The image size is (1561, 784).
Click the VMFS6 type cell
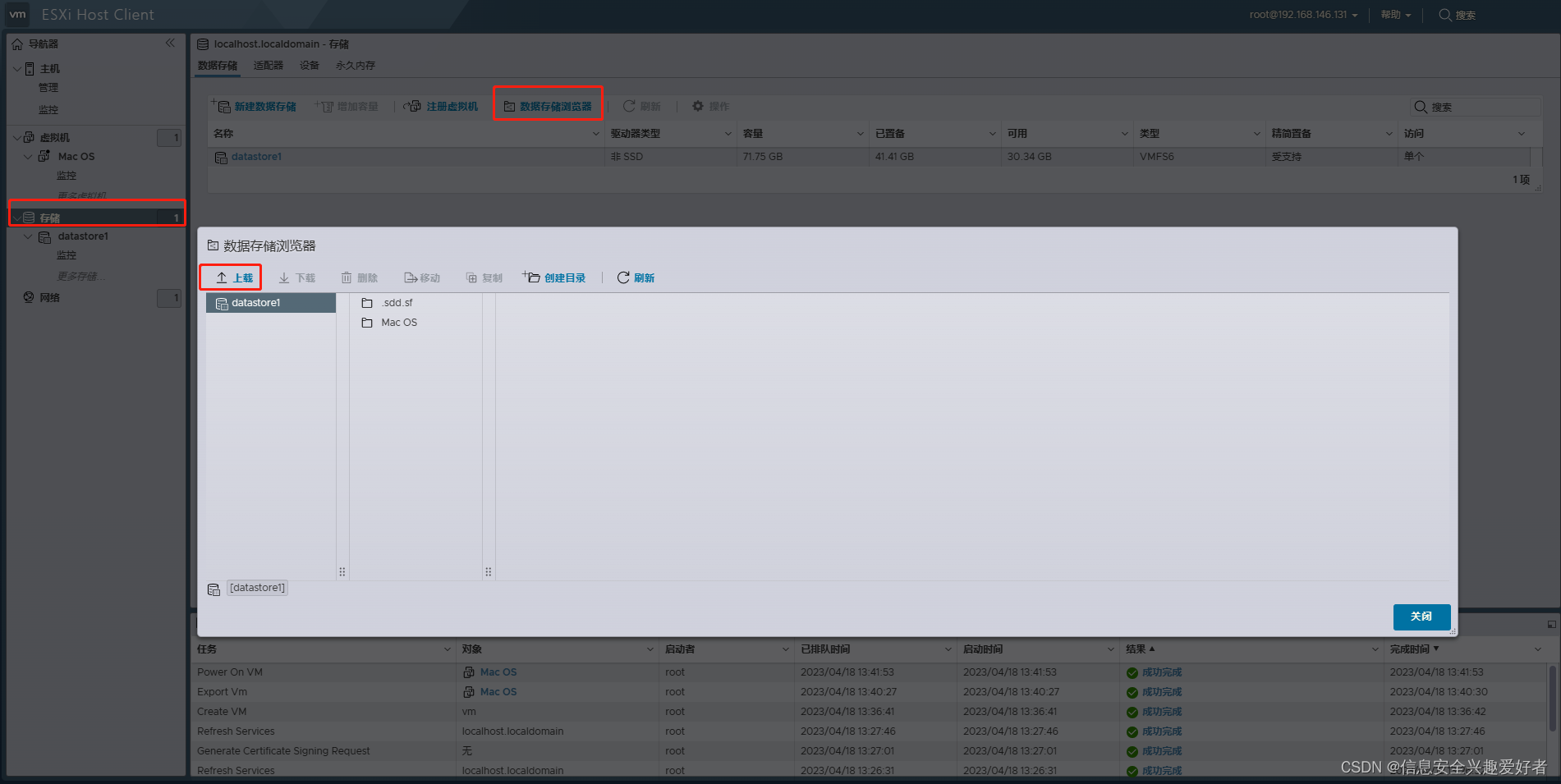(x=1156, y=157)
